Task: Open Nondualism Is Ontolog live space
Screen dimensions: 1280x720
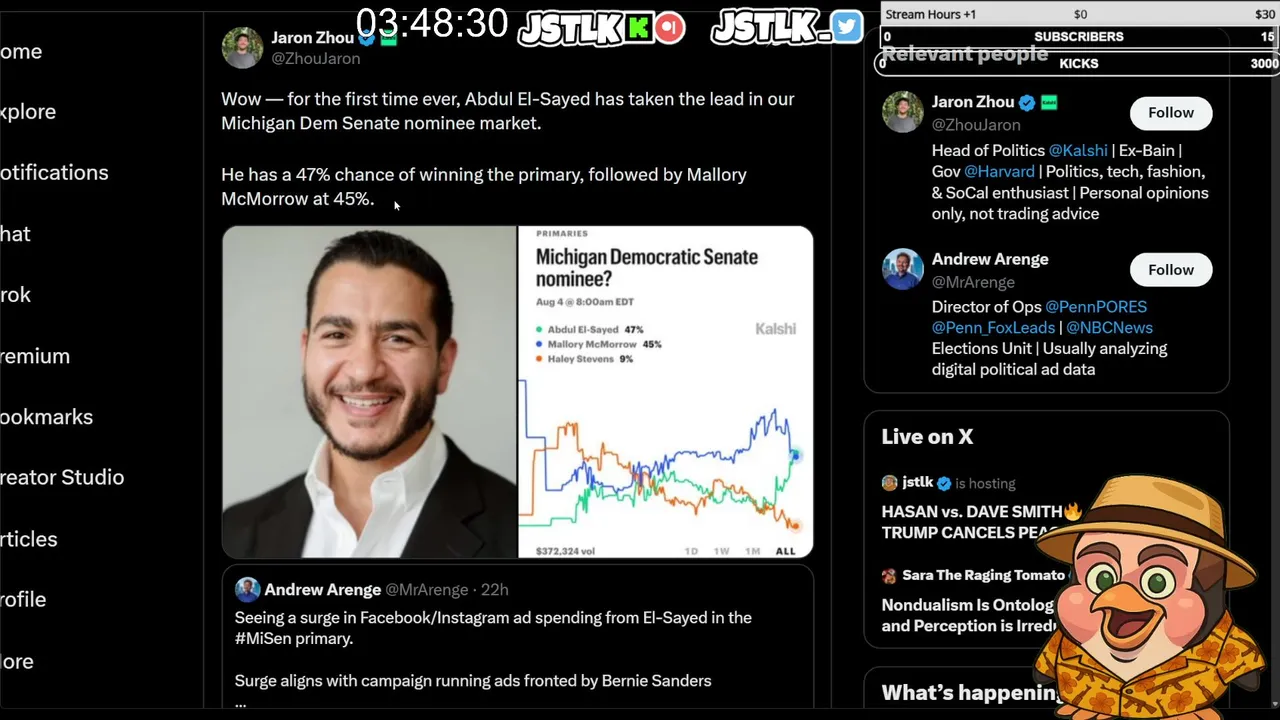Action: pyautogui.click(x=968, y=615)
